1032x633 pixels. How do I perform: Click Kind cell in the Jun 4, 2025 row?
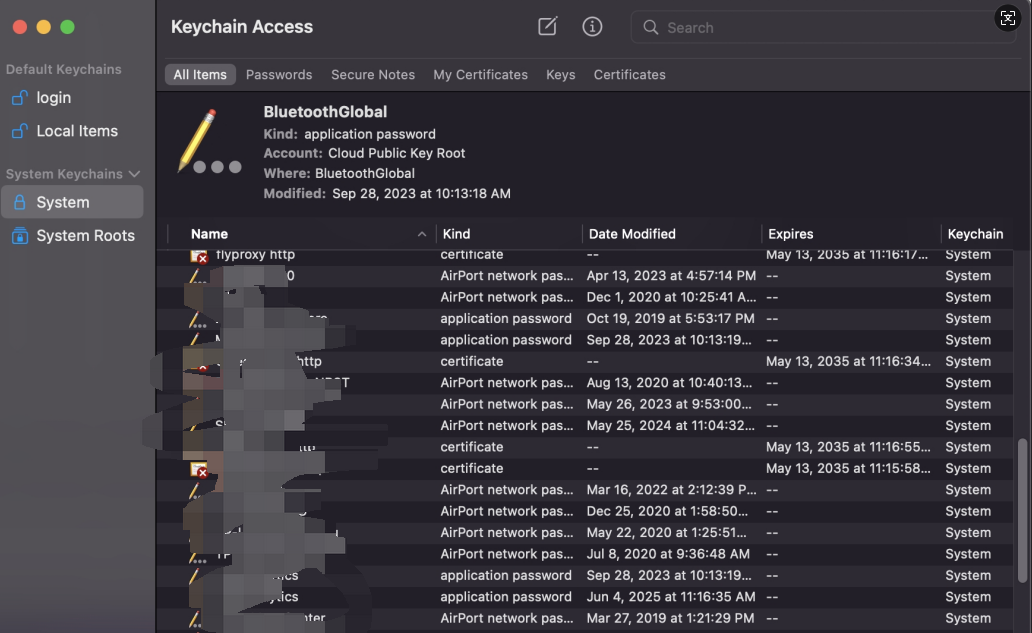[506, 597]
